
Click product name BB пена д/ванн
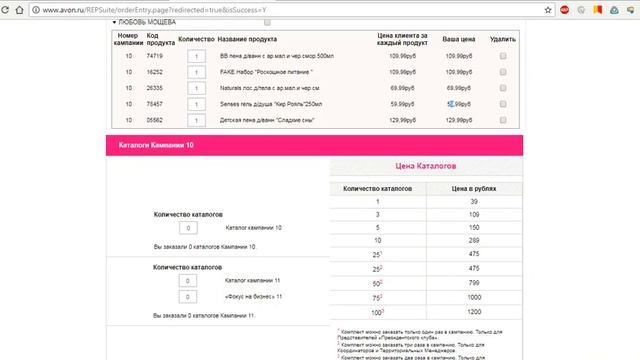277,56
